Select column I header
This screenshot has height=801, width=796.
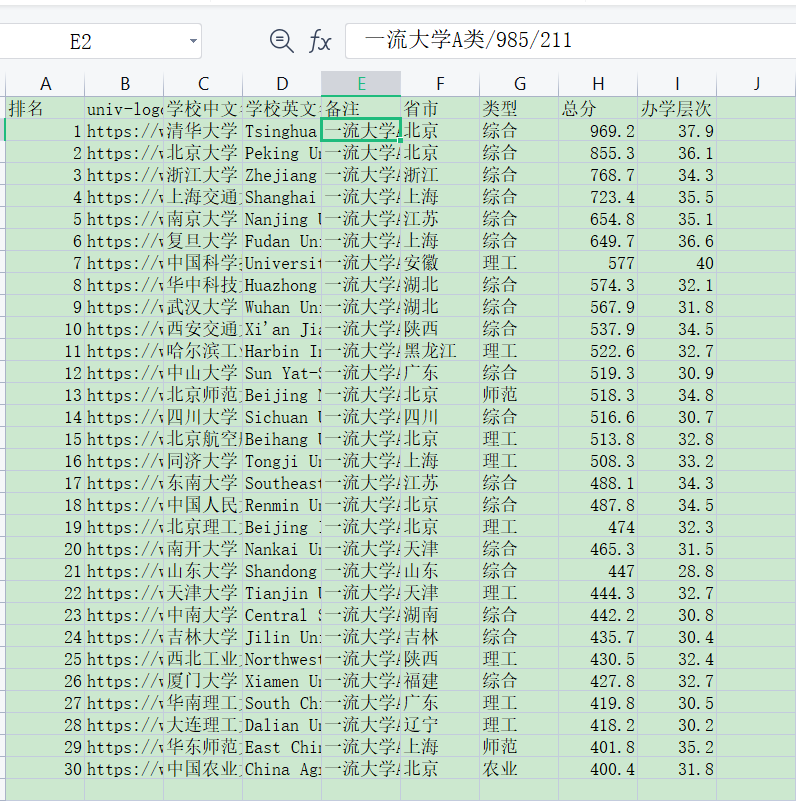677,84
